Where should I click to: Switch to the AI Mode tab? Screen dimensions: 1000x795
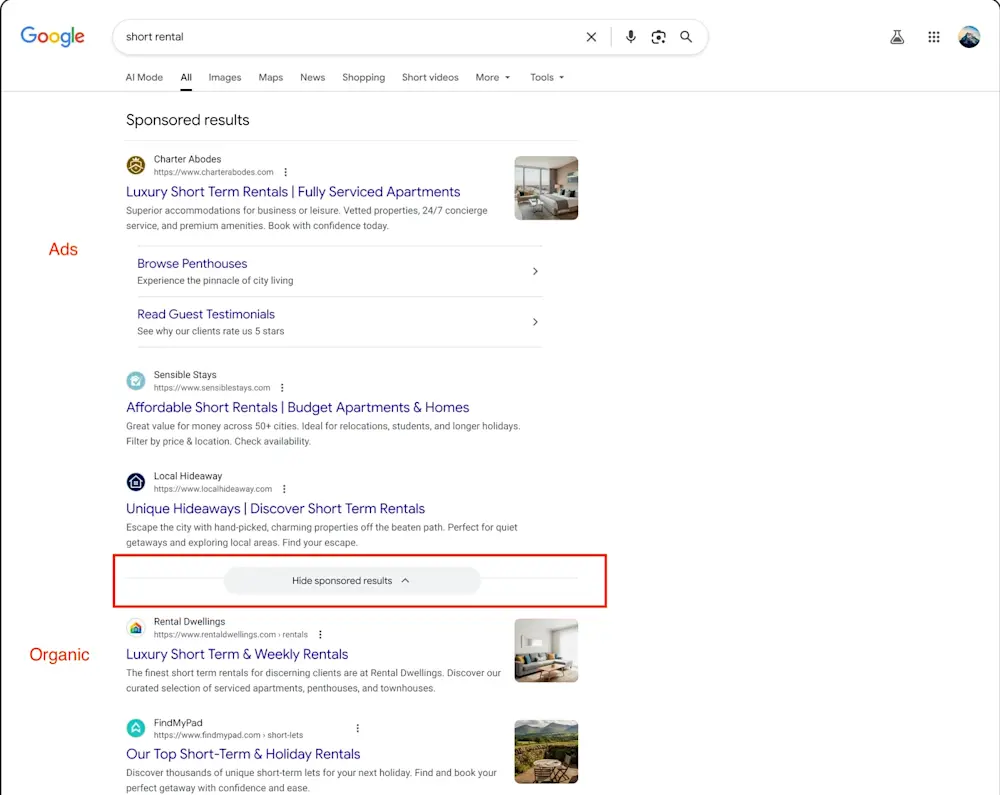tap(144, 77)
